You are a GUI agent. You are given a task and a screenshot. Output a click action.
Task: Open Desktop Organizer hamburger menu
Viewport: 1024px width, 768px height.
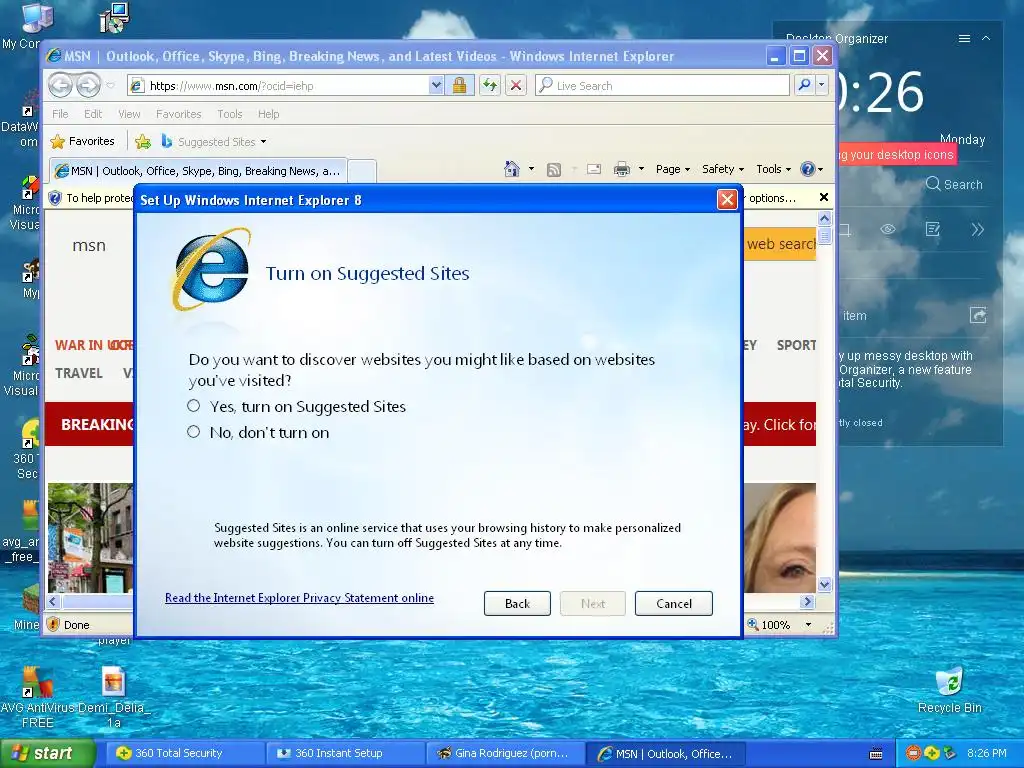click(964, 39)
